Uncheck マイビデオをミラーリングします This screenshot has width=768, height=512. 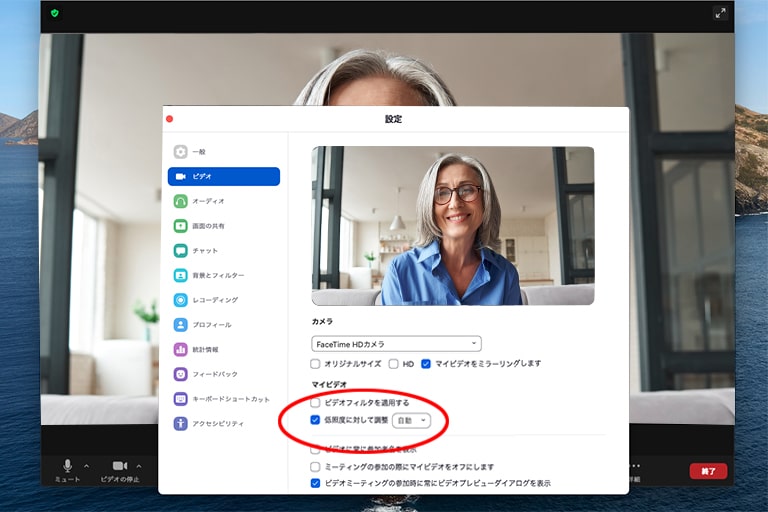point(426,364)
